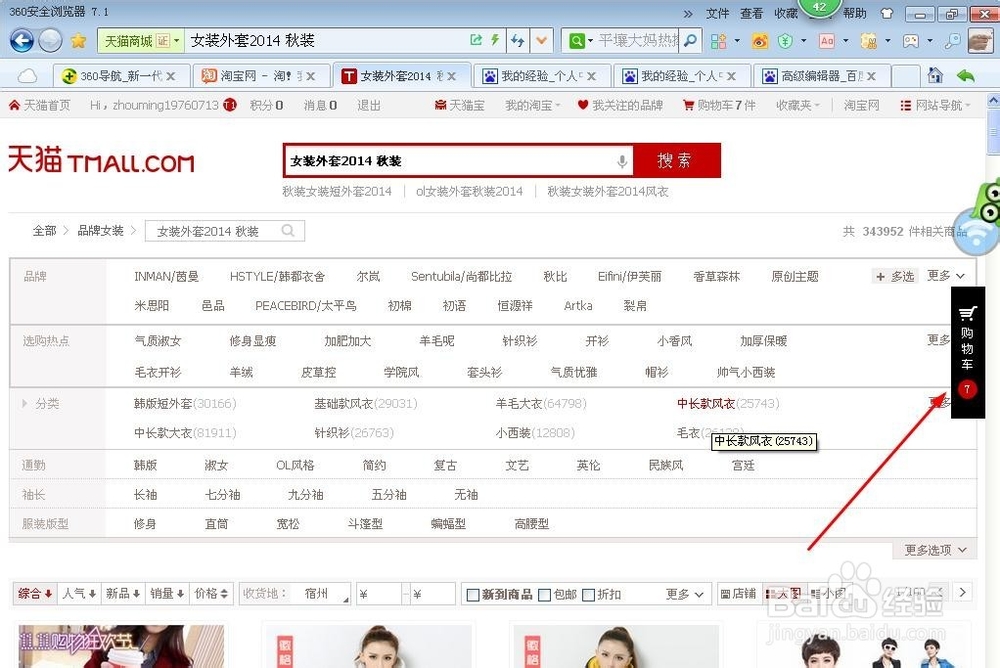Toggle the 包邮 checkbox
The height and width of the screenshot is (668, 1000).
click(545, 595)
